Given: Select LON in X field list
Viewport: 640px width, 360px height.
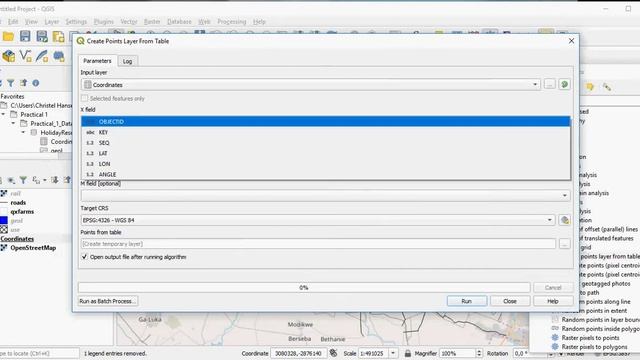Looking at the screenshot, I should [x=326, y=164].
